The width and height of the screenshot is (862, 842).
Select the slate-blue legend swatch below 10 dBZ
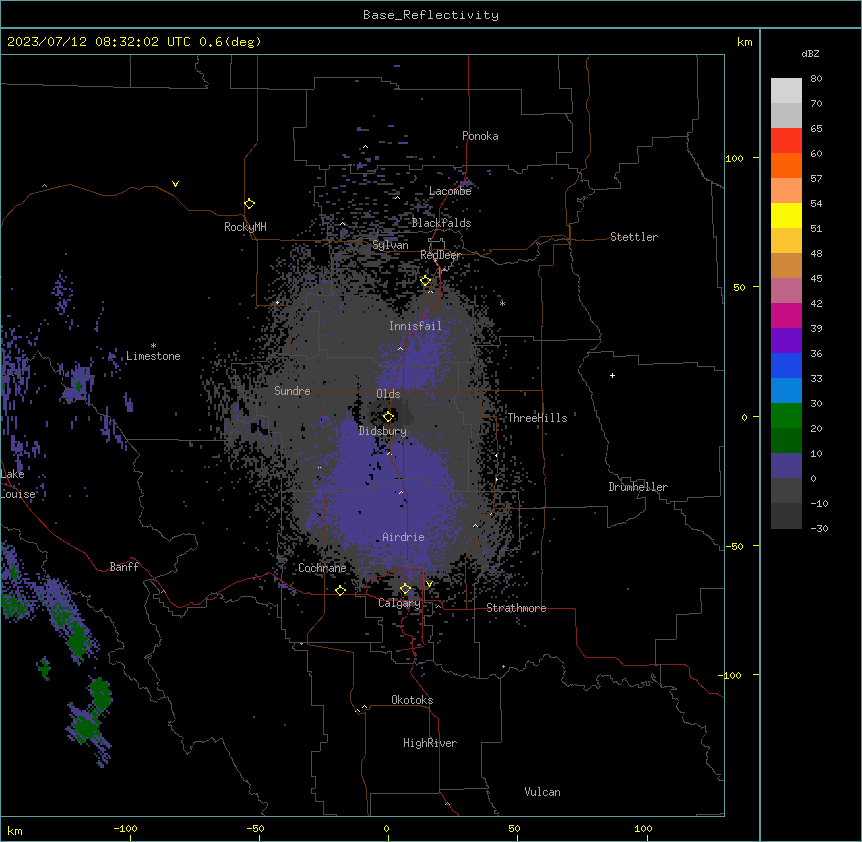point(786,466)
